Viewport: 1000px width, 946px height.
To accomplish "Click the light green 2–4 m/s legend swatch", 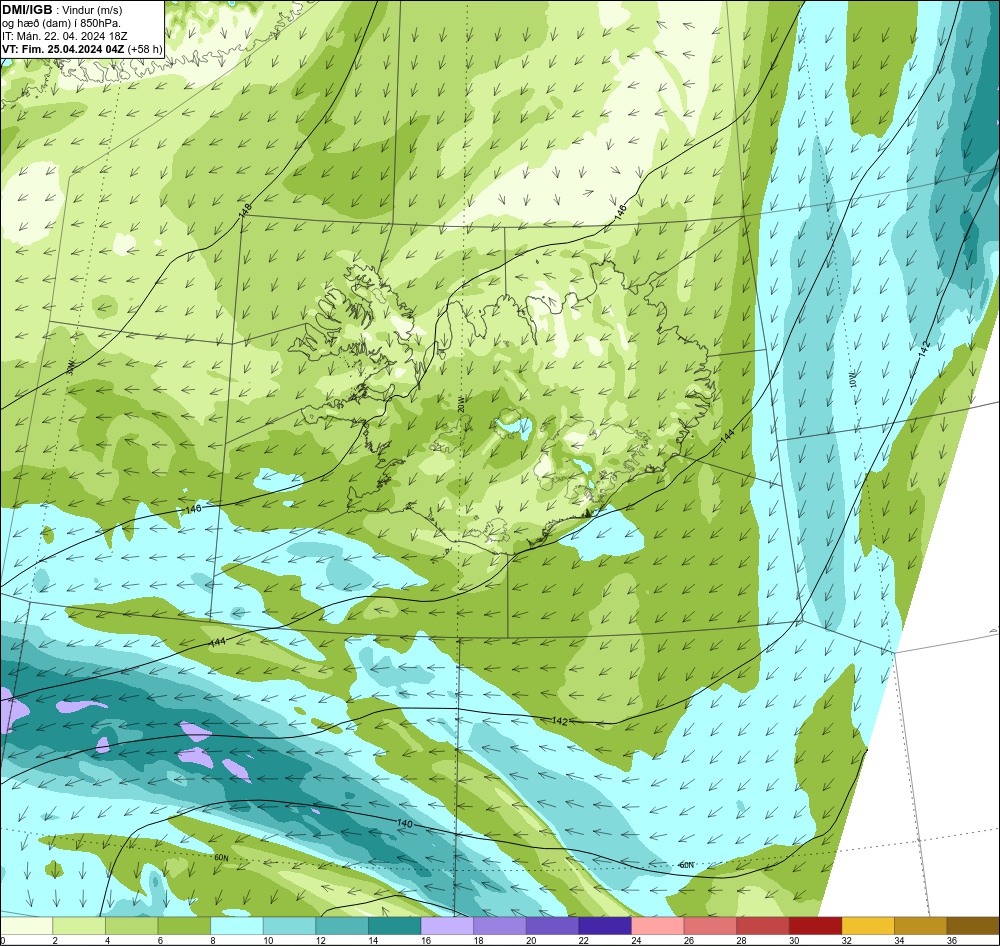I will [79, 926].
